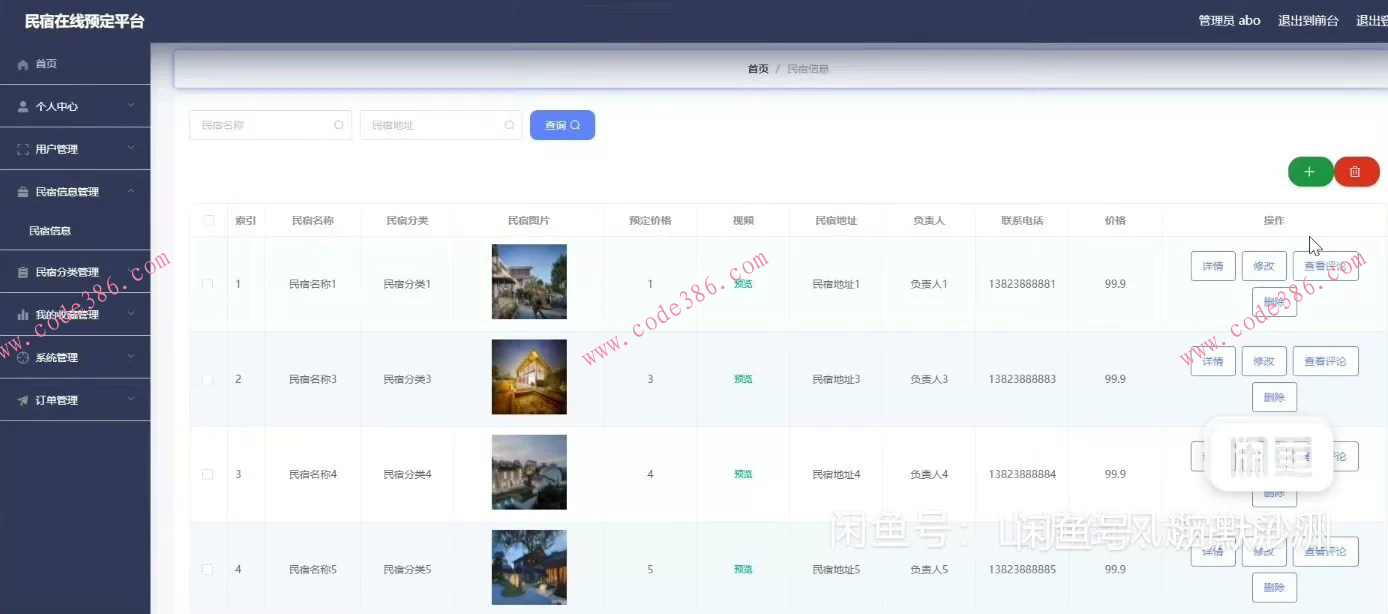Click the 民宿信息管理 building icon
Viewport: 1388px width, 614px height.
pyautogui.click(x=22, y=190)
